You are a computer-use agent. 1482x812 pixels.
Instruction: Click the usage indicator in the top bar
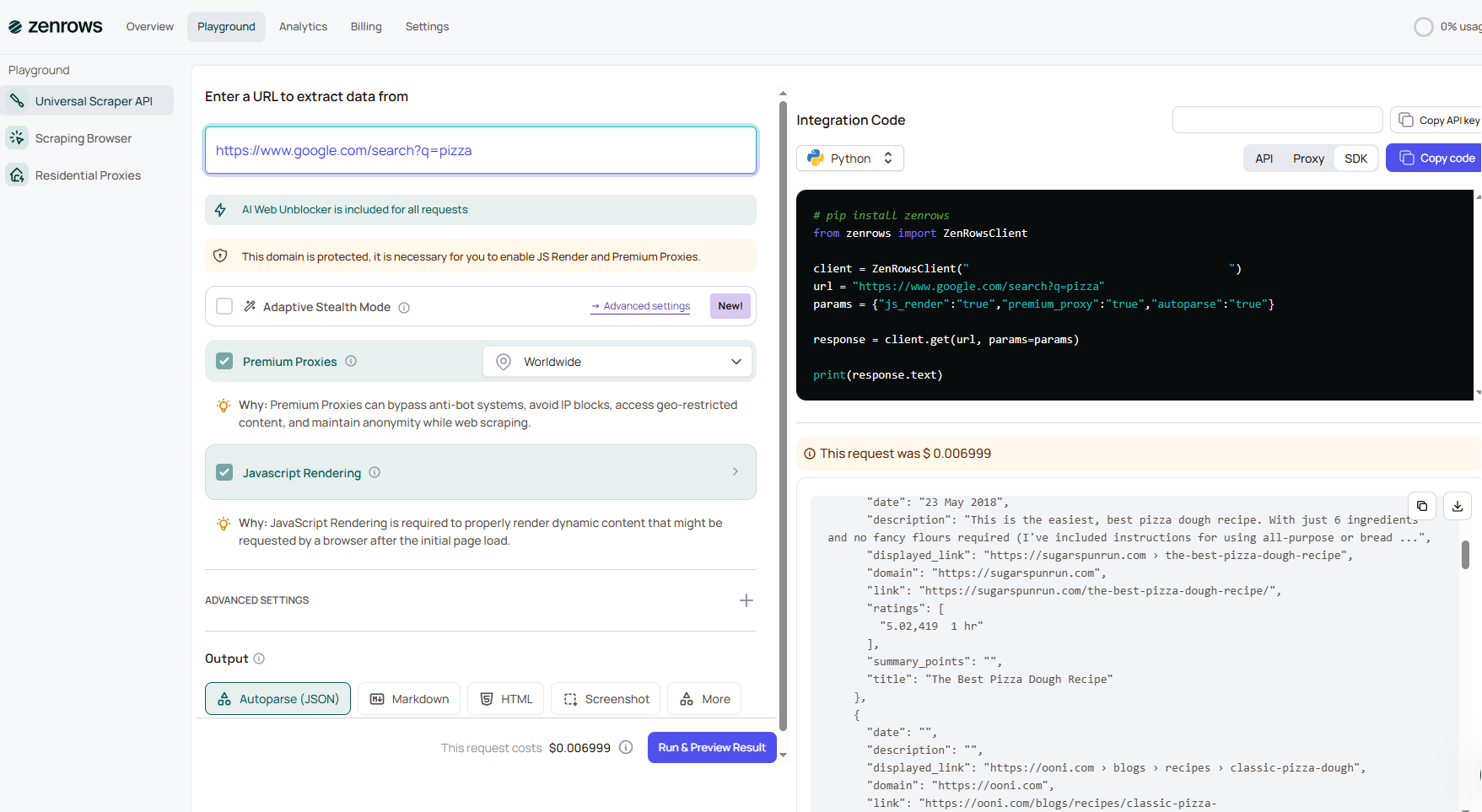[x=1424, y=26]
